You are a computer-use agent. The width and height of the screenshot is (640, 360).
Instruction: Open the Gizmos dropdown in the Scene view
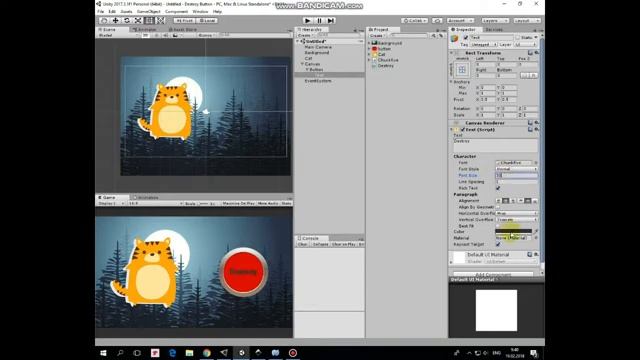pyautogui.click(x=206, y=36)
